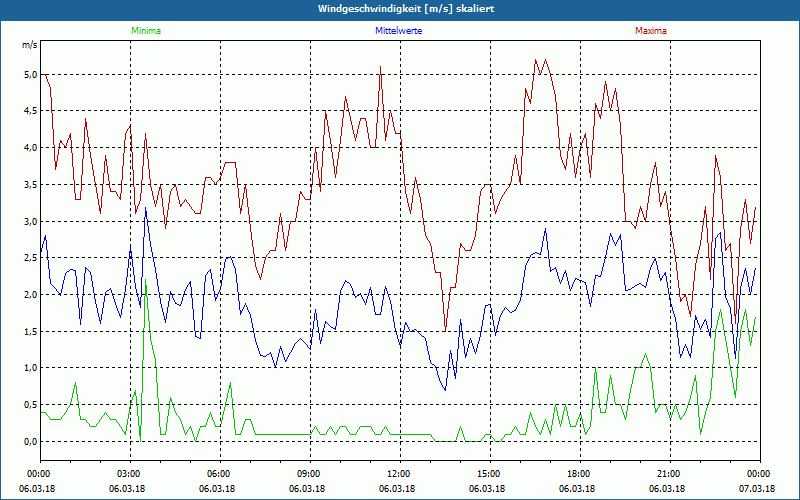Click the 03:00 time axis label
This screenshot has width=800, height=500.
pos(130,474)
